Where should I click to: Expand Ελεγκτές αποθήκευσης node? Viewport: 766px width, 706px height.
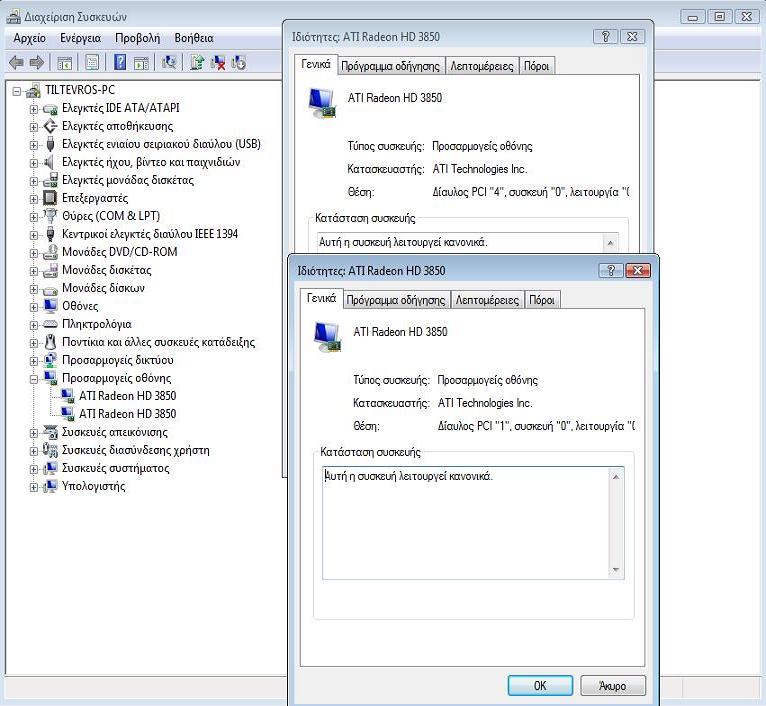click(x=34, y=127)
